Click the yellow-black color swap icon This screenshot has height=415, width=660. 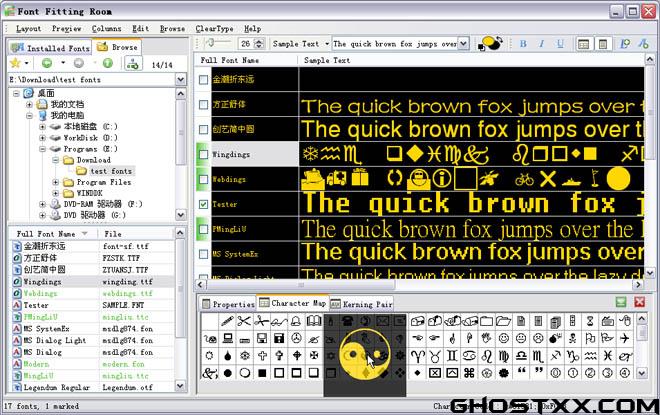(x=491, y=43)
